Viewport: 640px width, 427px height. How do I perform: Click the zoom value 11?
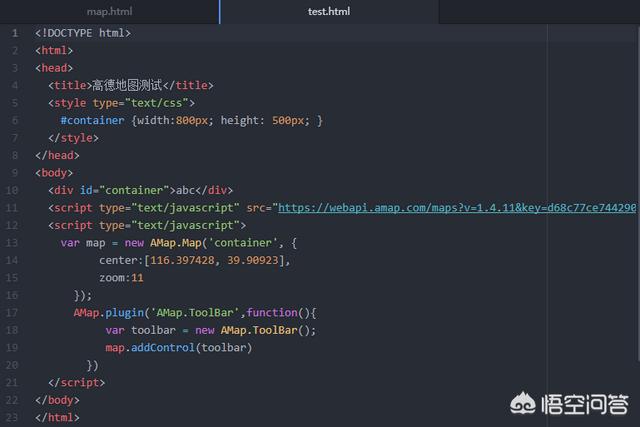tap(137, 278)
